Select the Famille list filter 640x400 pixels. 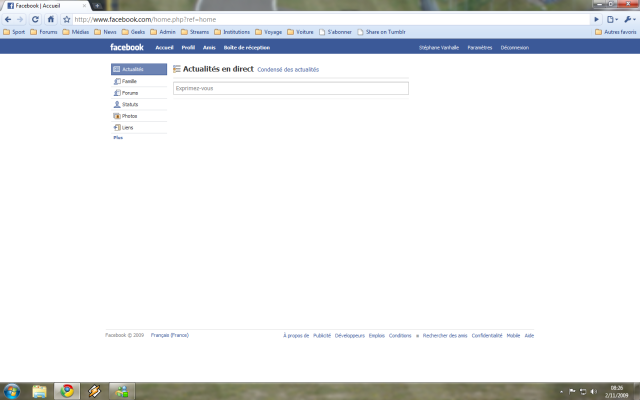click(139, 81)
